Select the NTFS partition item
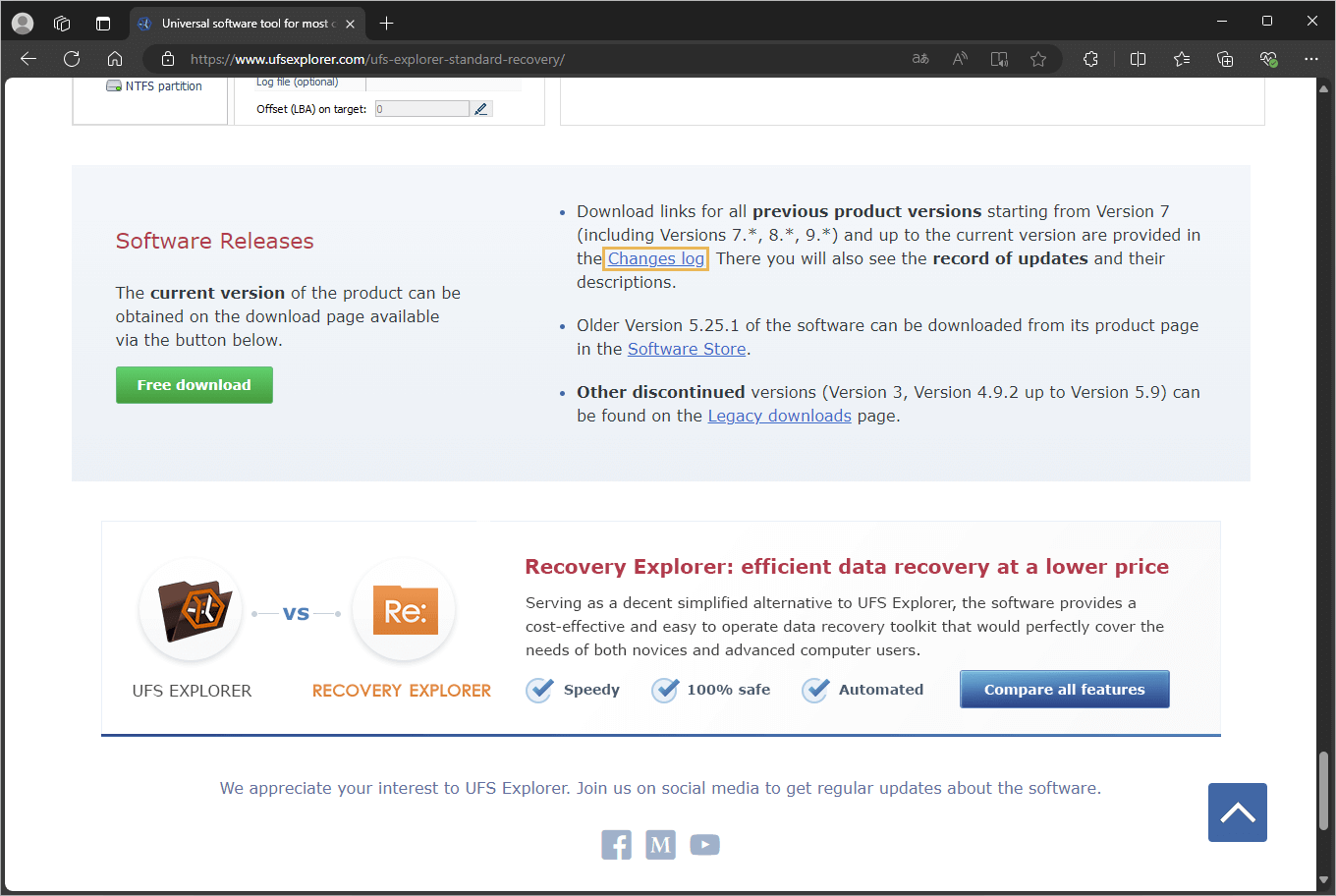 (x=154, y=86)
